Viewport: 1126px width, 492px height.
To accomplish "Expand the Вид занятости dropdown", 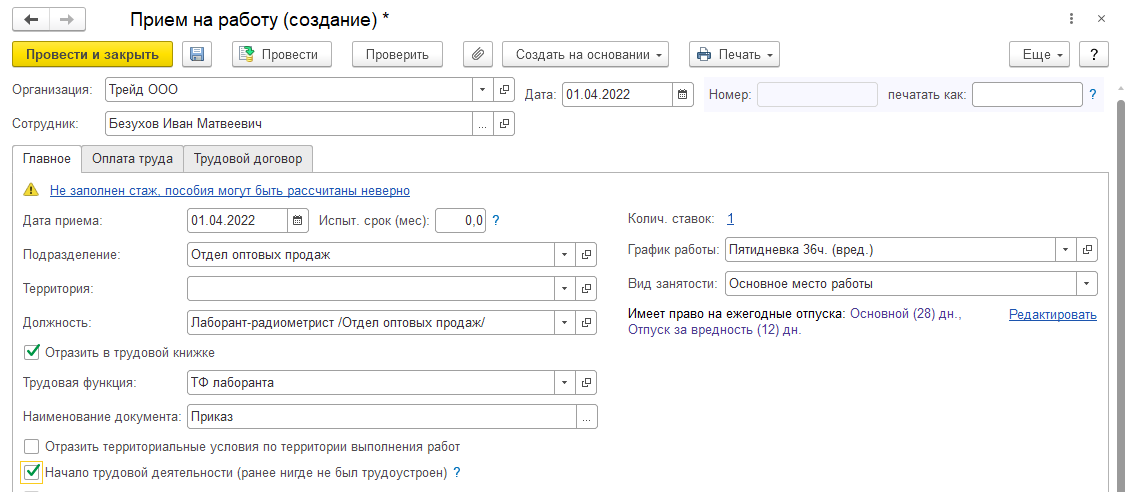I will point(1086,283).
